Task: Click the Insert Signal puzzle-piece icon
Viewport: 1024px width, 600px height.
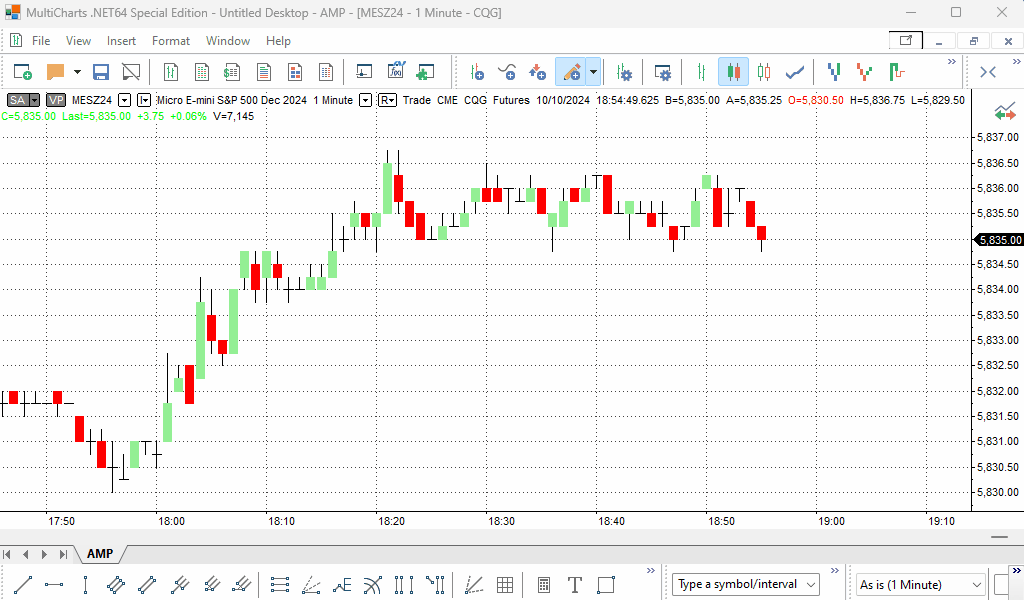Action: (425, 72)
